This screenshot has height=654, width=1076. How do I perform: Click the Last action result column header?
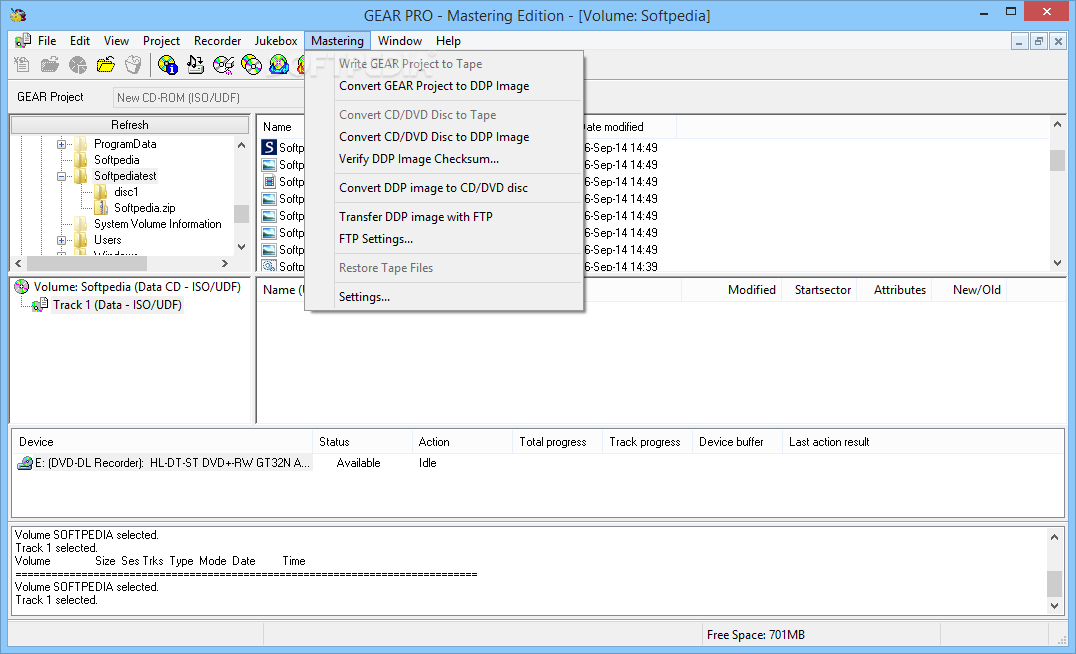coord(922,442)
